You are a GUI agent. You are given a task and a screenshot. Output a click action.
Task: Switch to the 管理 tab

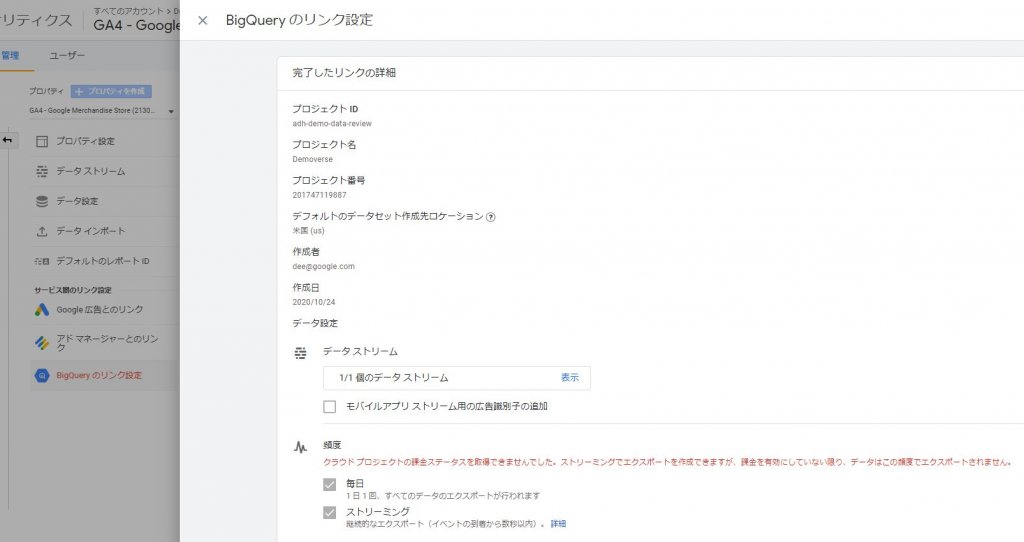click(x=10, y=56)
